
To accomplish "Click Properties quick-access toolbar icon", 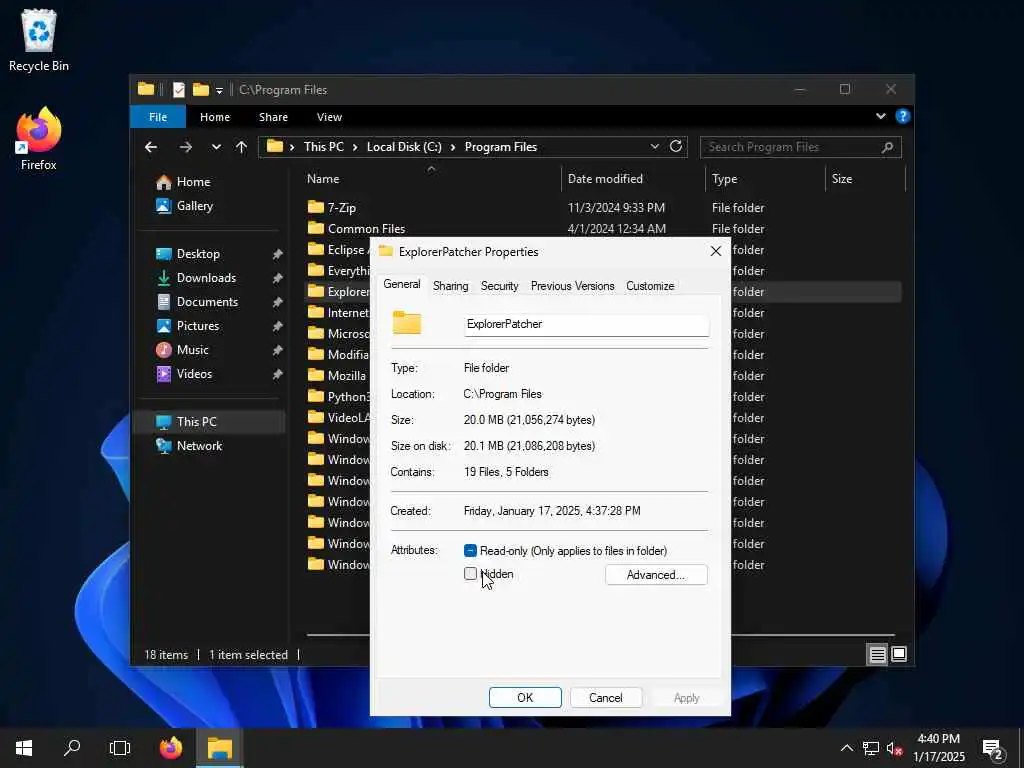I will coord(179,89).
